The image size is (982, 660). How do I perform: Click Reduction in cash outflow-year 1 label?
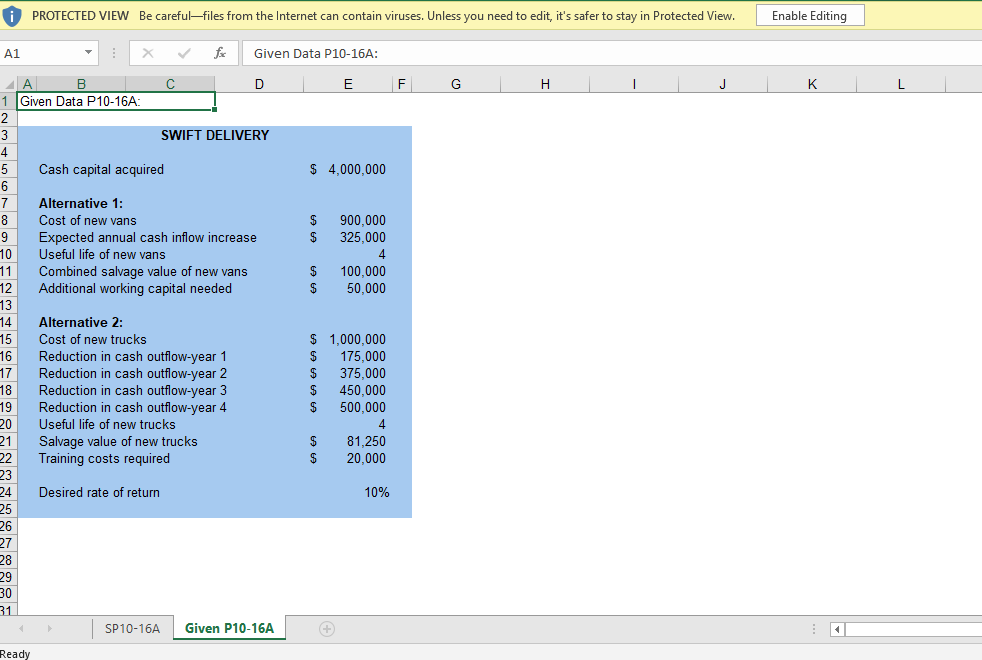coord(133,356)
